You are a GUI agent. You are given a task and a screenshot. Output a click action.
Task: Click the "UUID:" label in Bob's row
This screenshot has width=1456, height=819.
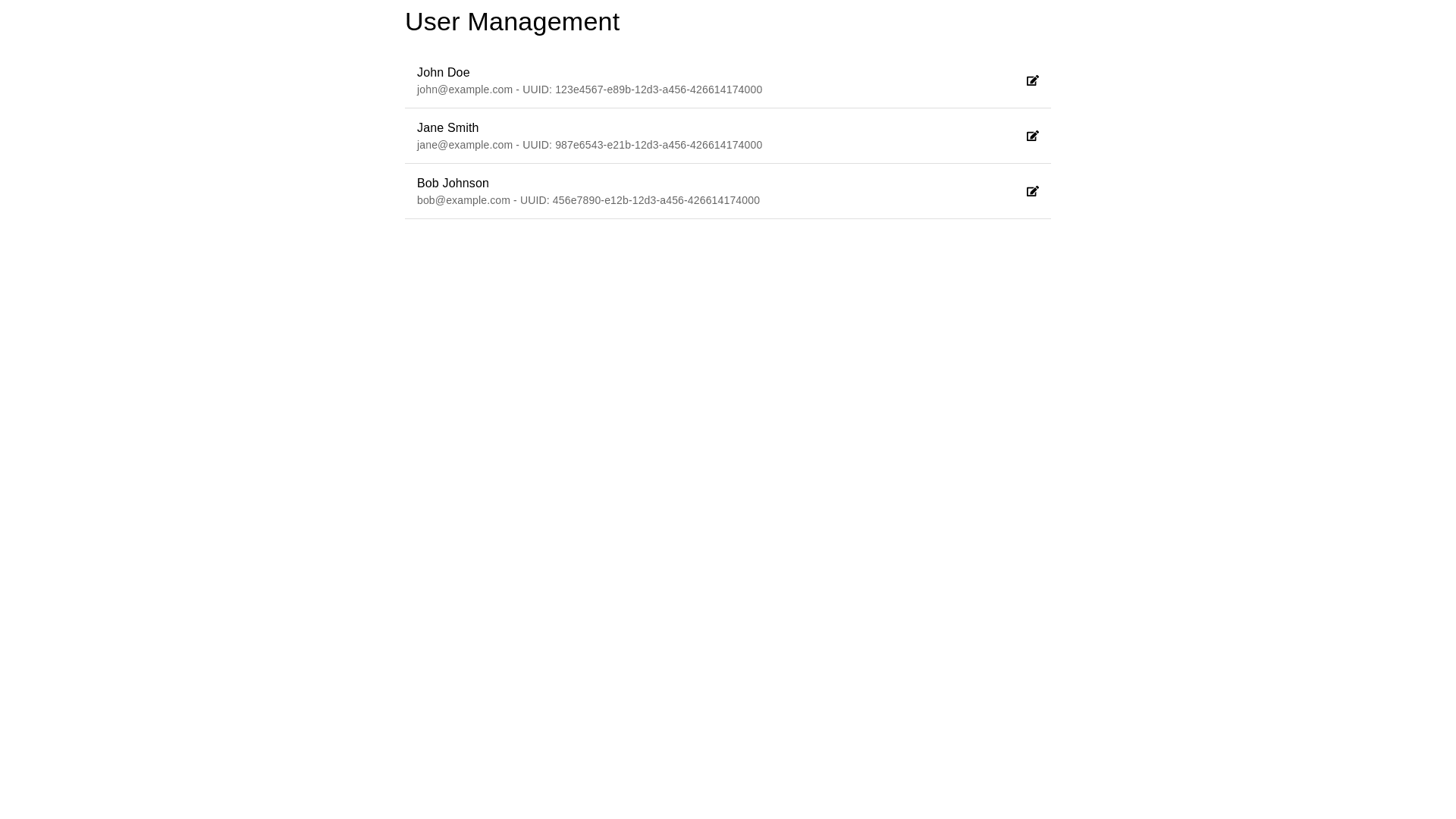pos(535,200)
